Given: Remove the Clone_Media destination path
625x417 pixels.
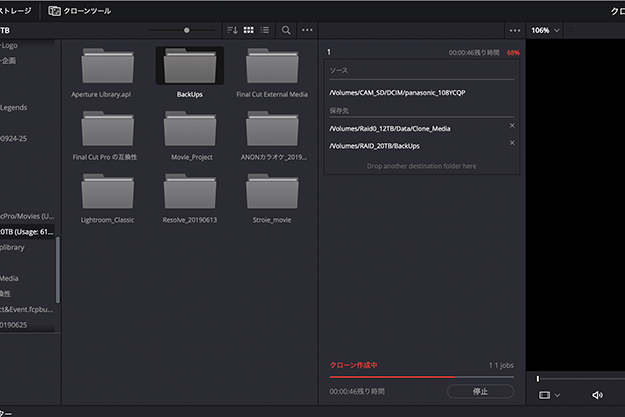Looking at the screenshot, I should coord(512,126).
